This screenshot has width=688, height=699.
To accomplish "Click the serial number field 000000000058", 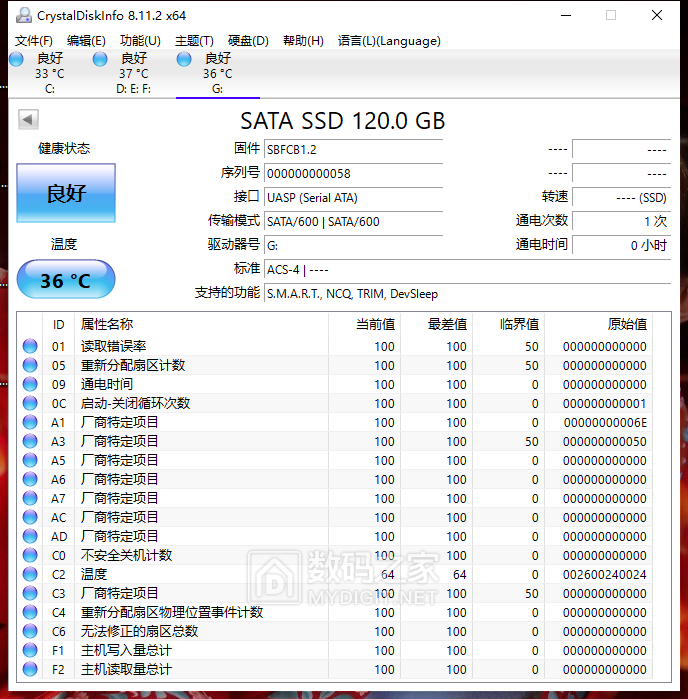I will 354,173.
